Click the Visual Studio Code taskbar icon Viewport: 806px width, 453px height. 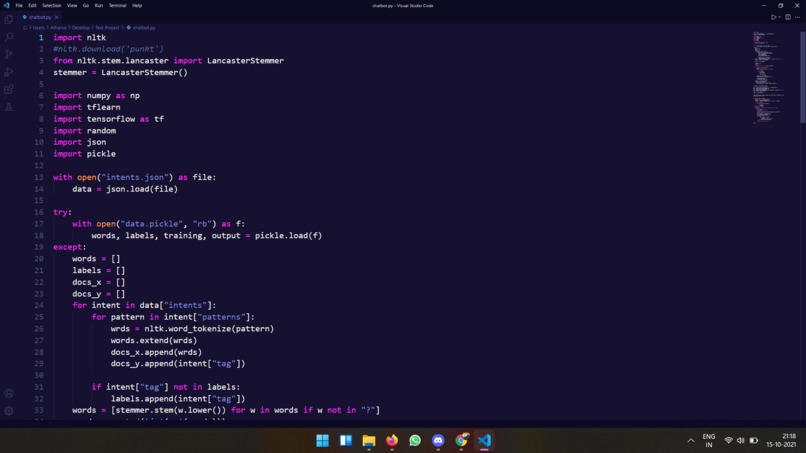point(484,441)
